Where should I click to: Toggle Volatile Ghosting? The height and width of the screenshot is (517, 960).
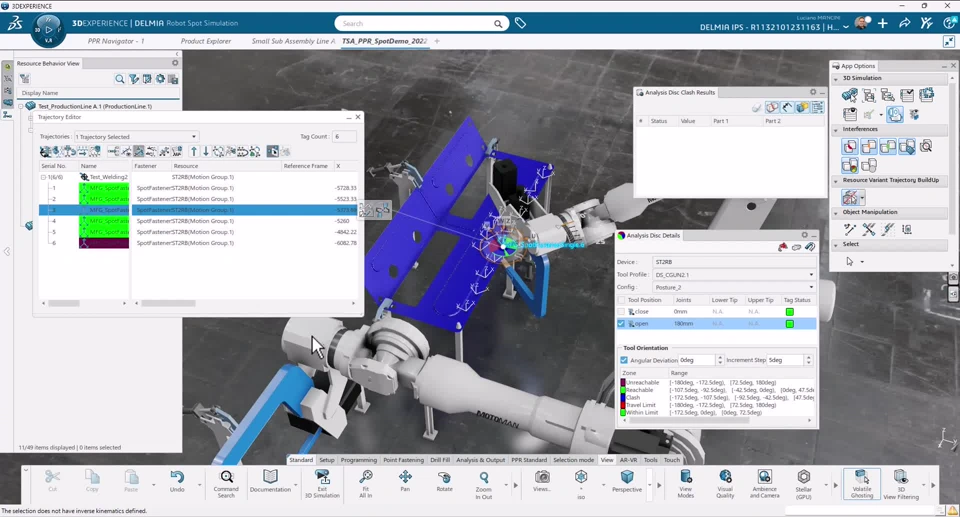coord(861,483)
